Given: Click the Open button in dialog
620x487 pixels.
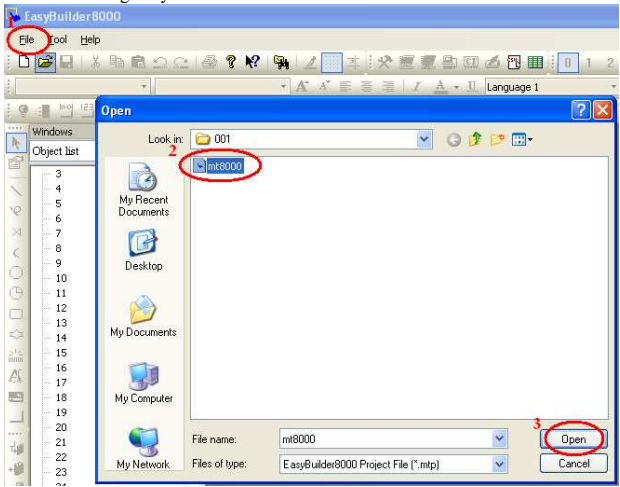Looking at the screenshot, I should tap(574, 439).
